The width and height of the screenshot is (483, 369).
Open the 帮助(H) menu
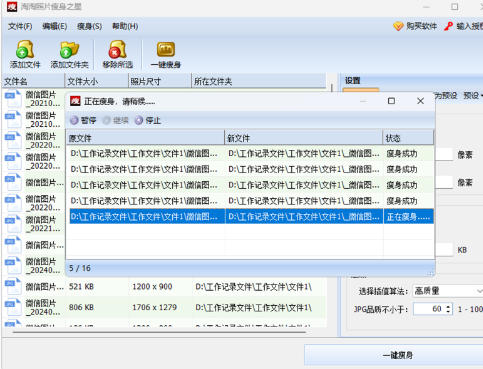coord(125,26)
